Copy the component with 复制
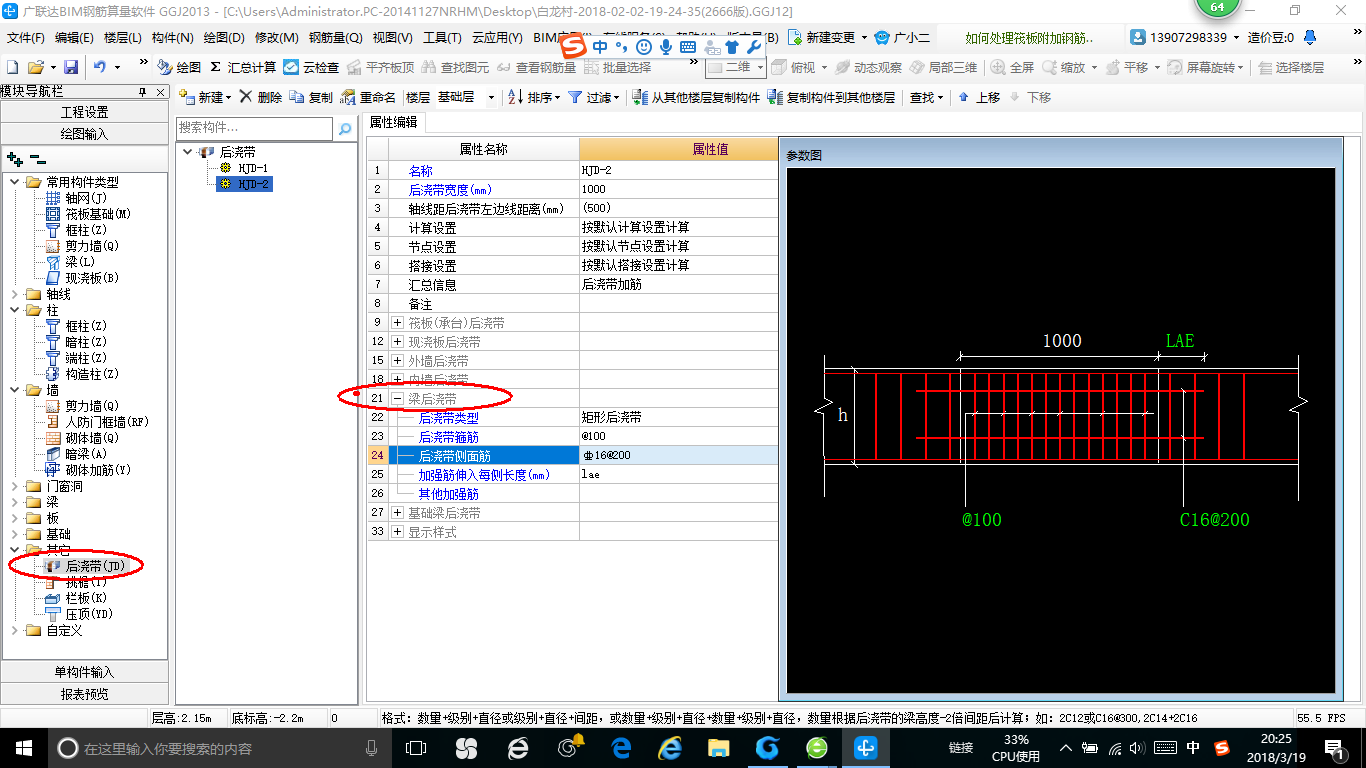 (311, 97)
